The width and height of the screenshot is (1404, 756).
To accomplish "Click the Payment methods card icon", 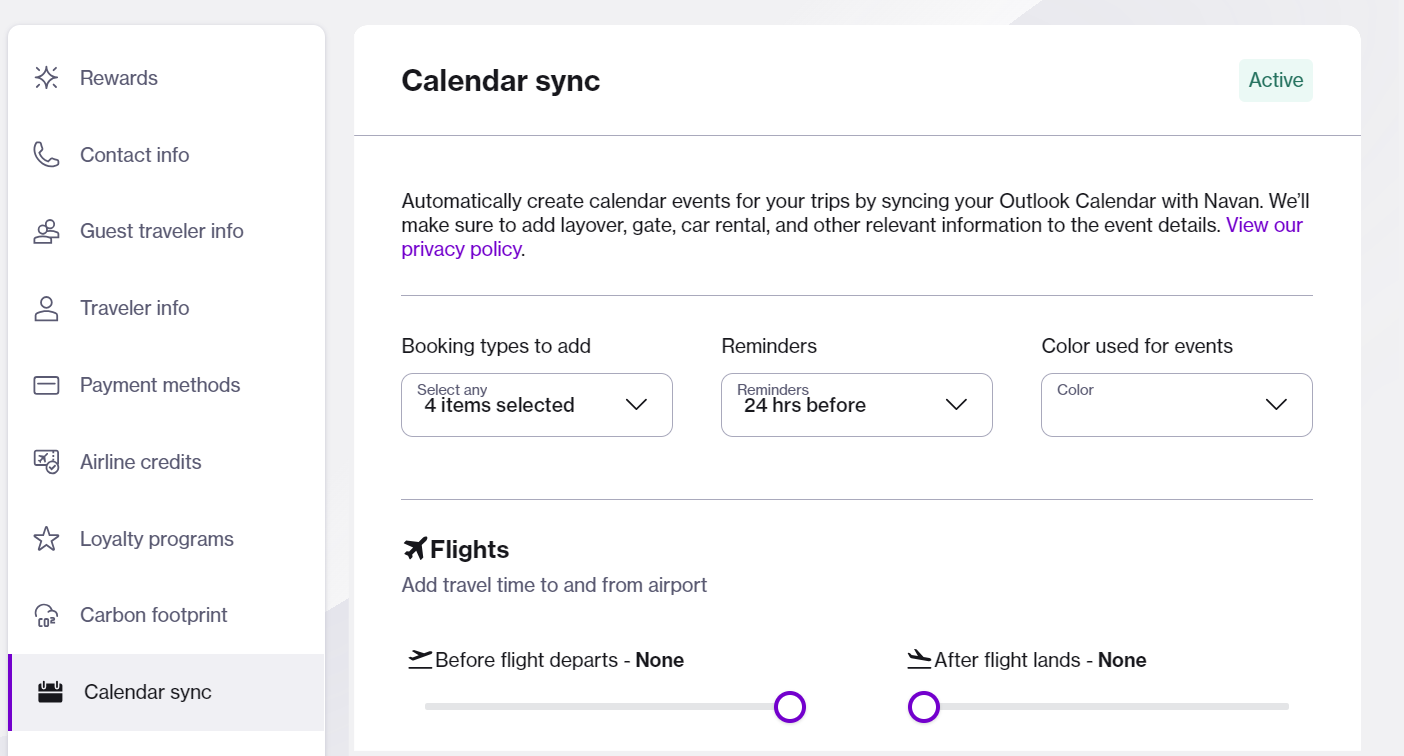I will point(46,385).
